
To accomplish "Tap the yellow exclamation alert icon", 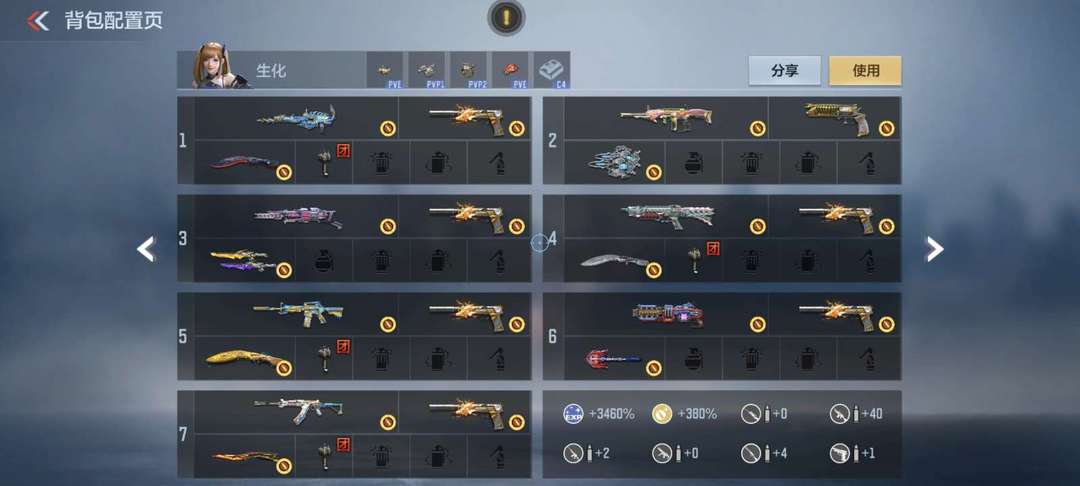I will click(x=506, y=18).
